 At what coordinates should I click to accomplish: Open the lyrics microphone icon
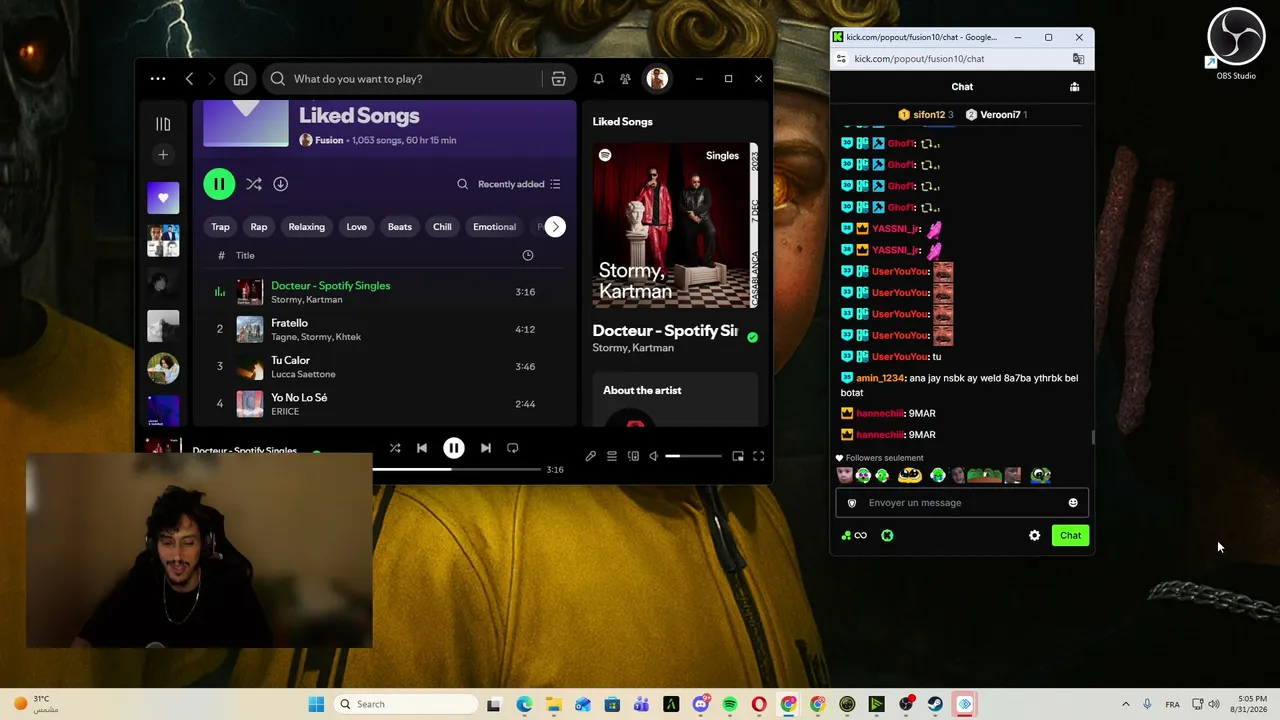pyautogui.click(x=590, y=456)
